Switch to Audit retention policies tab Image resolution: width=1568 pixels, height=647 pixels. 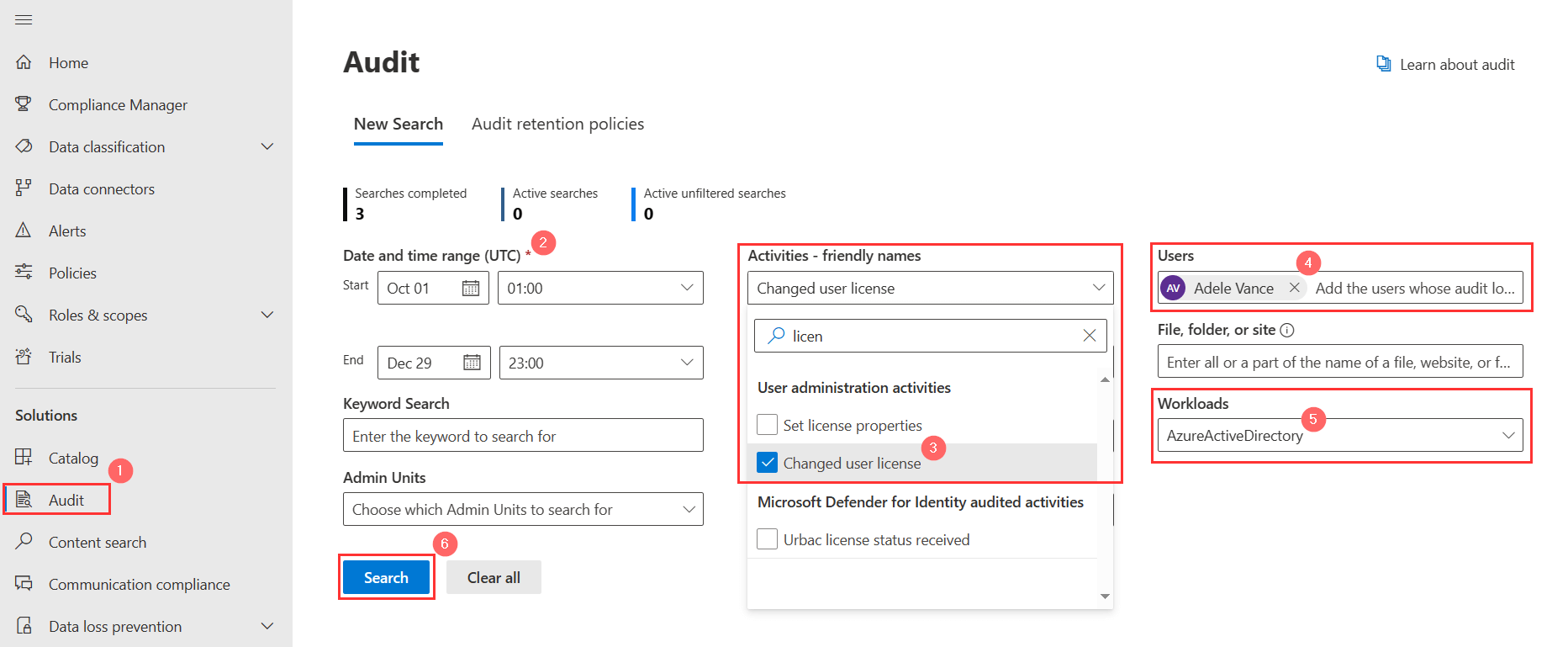(x=557, y=124)
